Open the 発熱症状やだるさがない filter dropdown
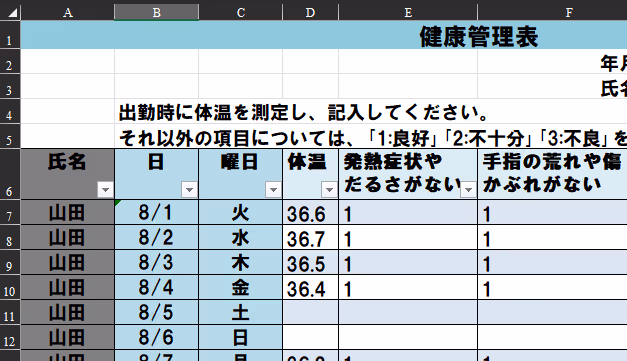Viewport: 627px width, 361px height. click(x=468, y=189)
